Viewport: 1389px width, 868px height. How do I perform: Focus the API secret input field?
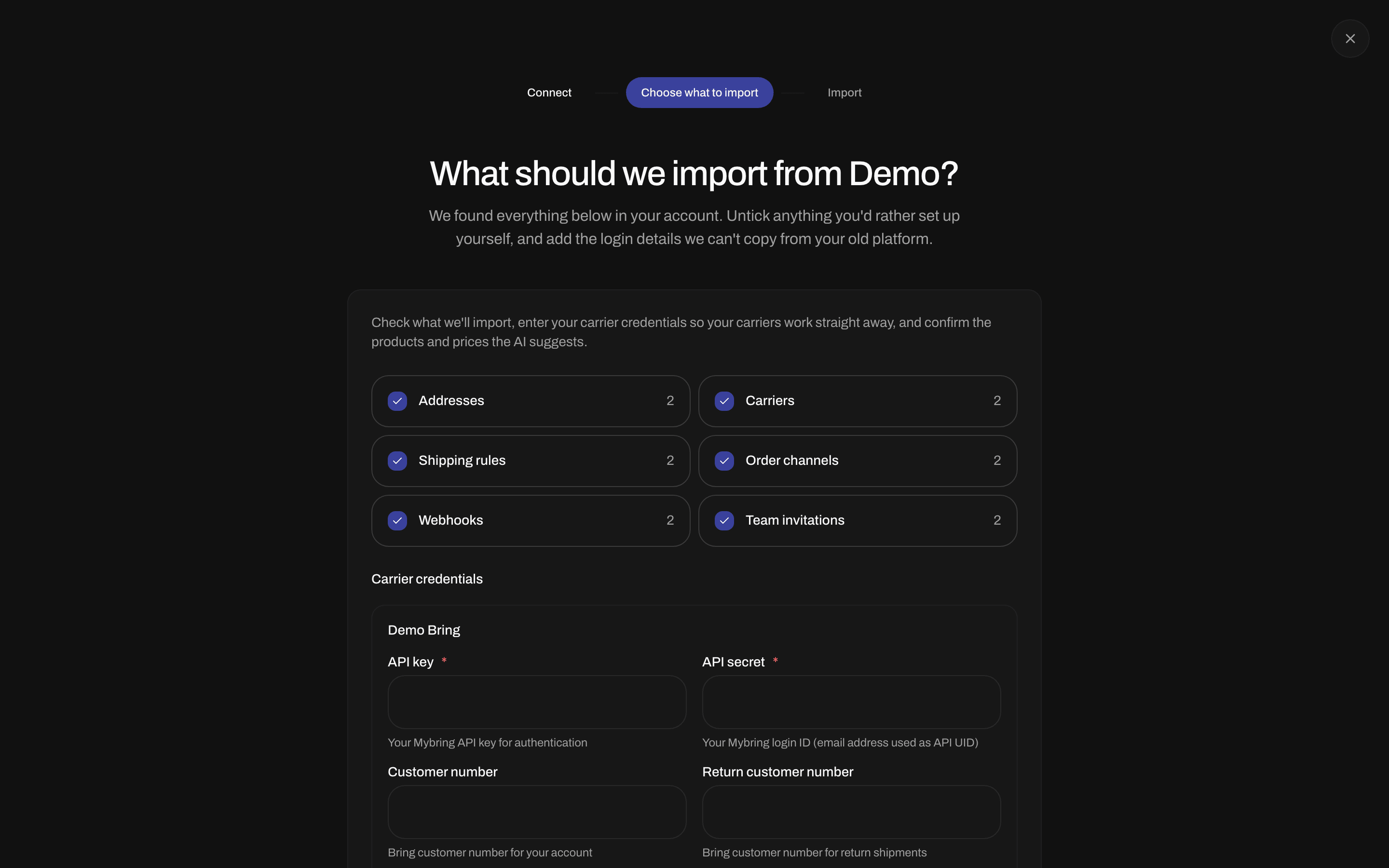pyautogui.click(x=851, y=702)
